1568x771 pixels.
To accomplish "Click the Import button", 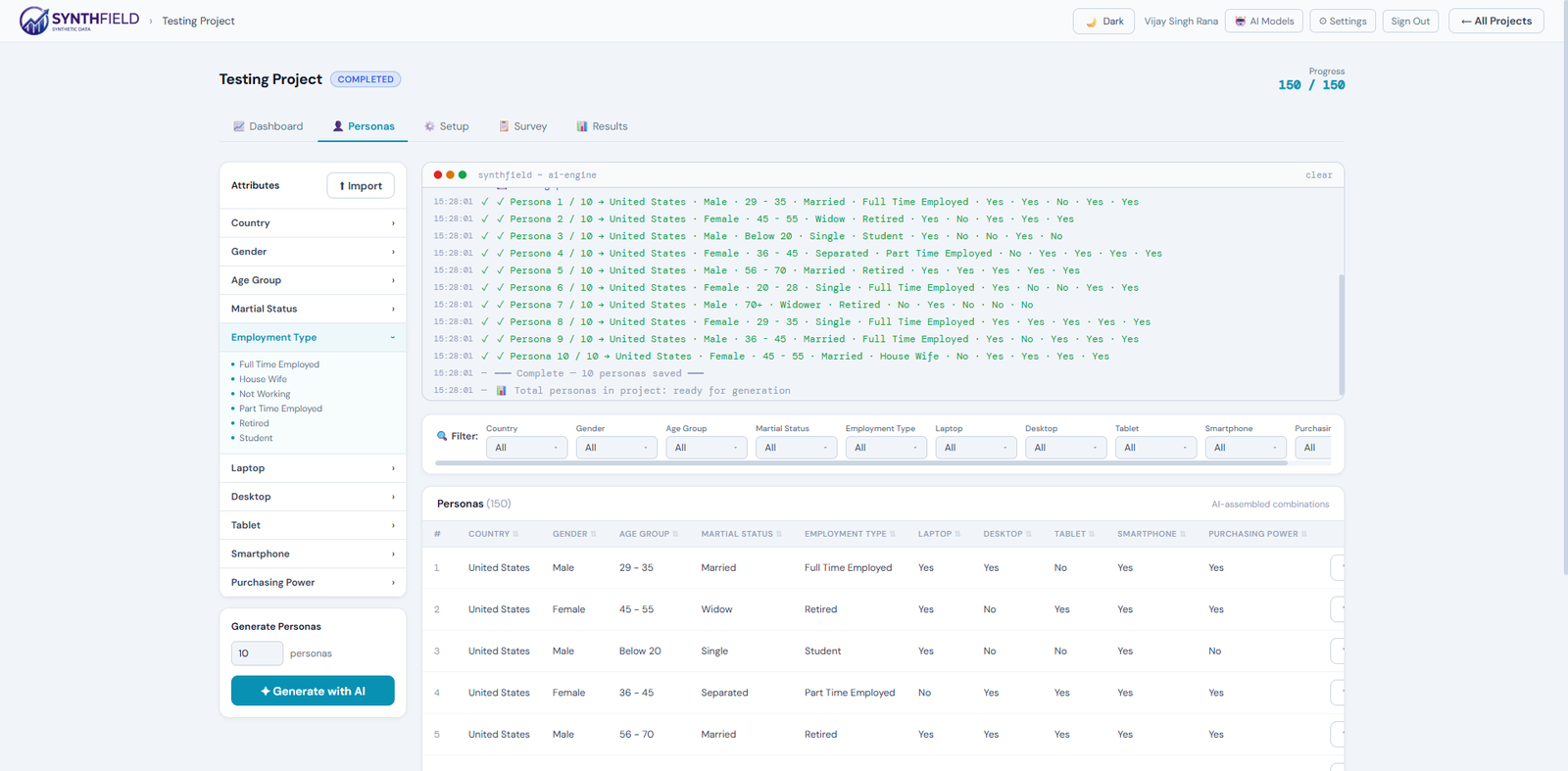I will [x=361, y=186].
